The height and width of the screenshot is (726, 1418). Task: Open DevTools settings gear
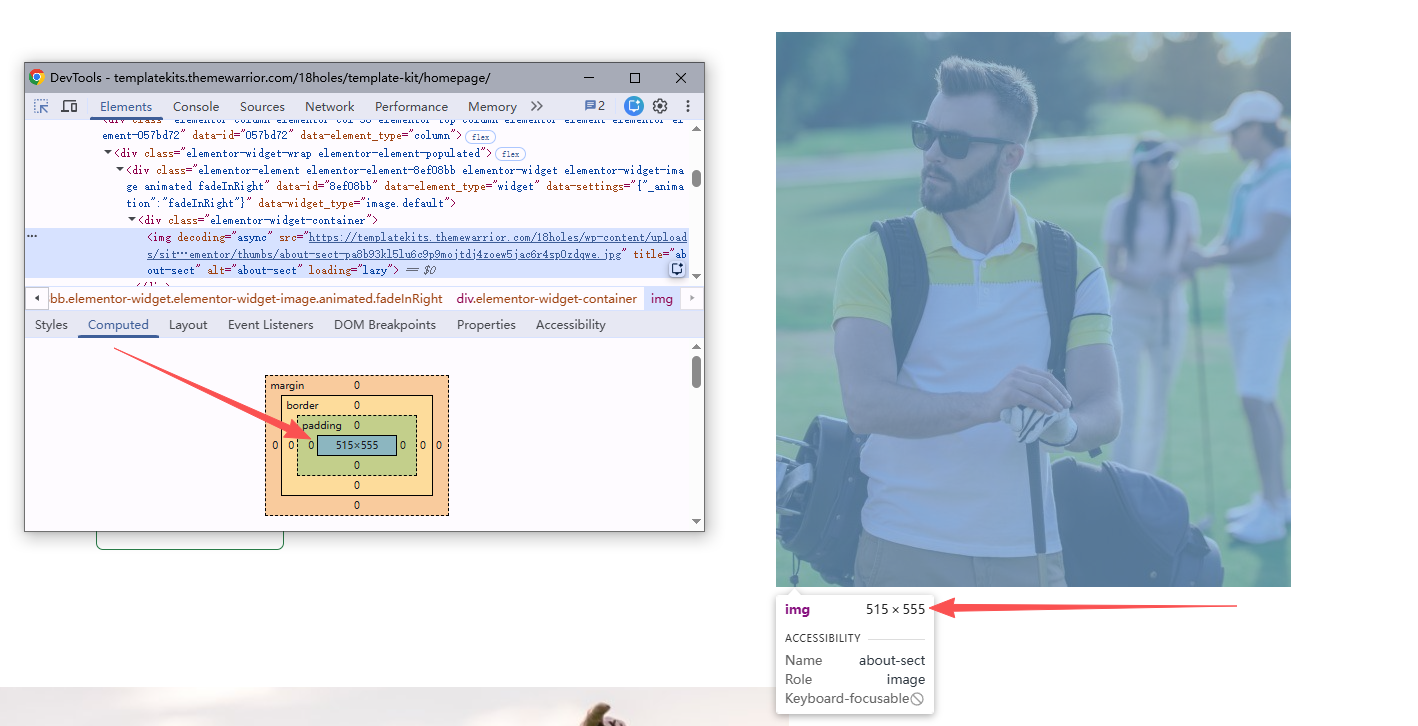[660, 106]
